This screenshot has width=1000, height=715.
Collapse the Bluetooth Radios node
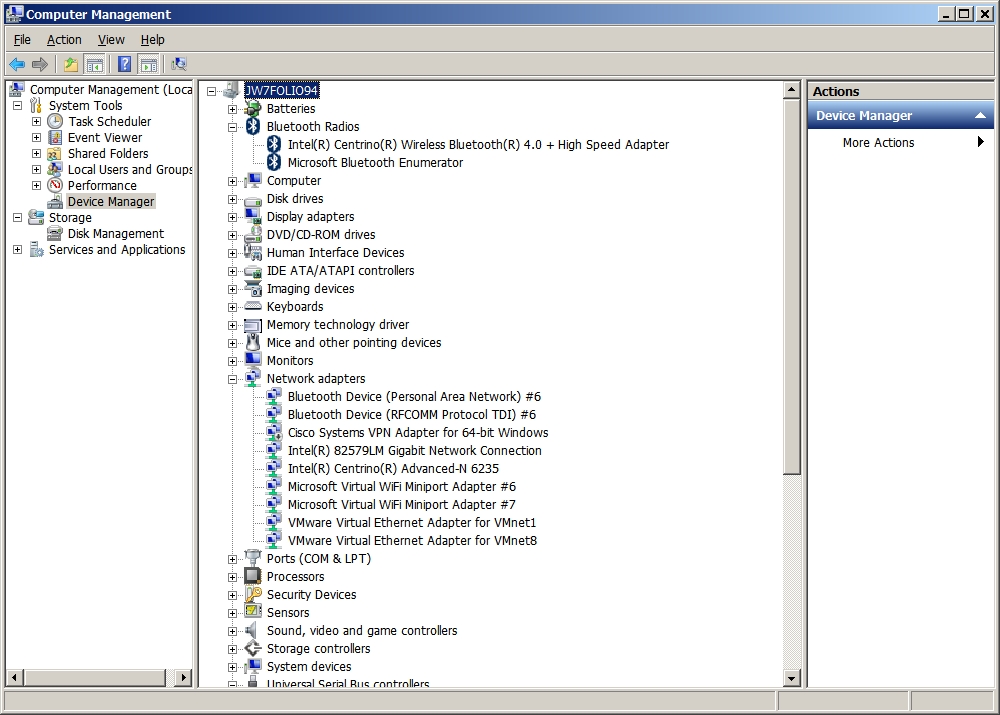tap(232, 127)
